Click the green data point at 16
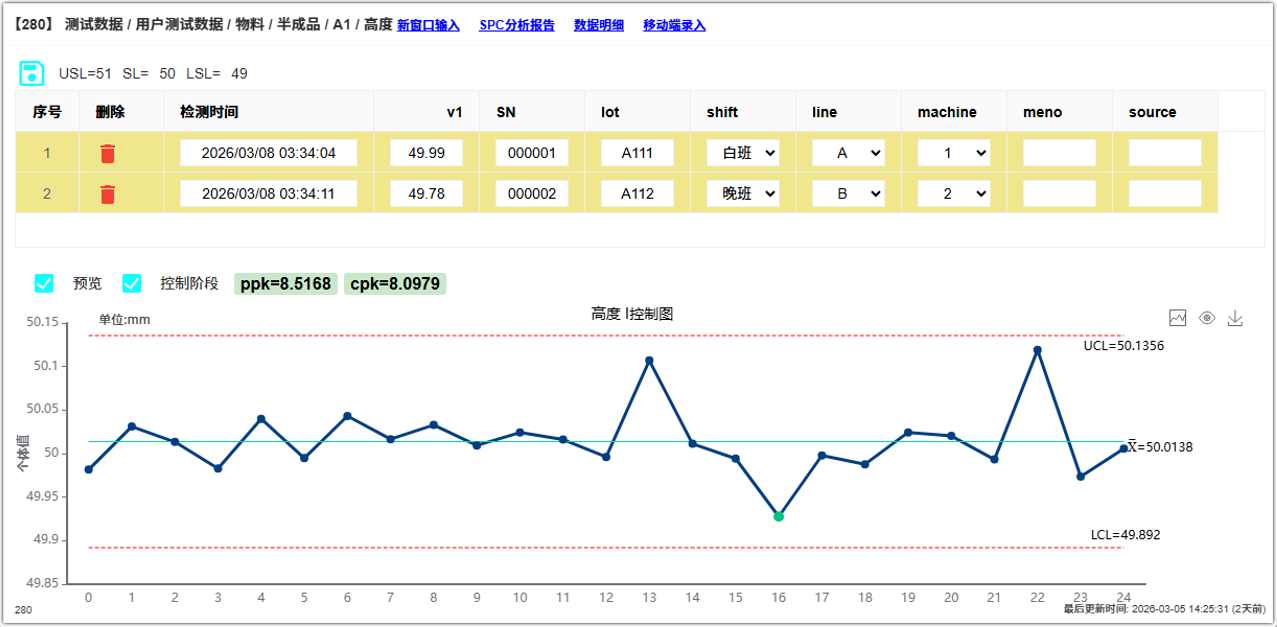This screenshot has height=627, width=1277. (x=778, y=516)
